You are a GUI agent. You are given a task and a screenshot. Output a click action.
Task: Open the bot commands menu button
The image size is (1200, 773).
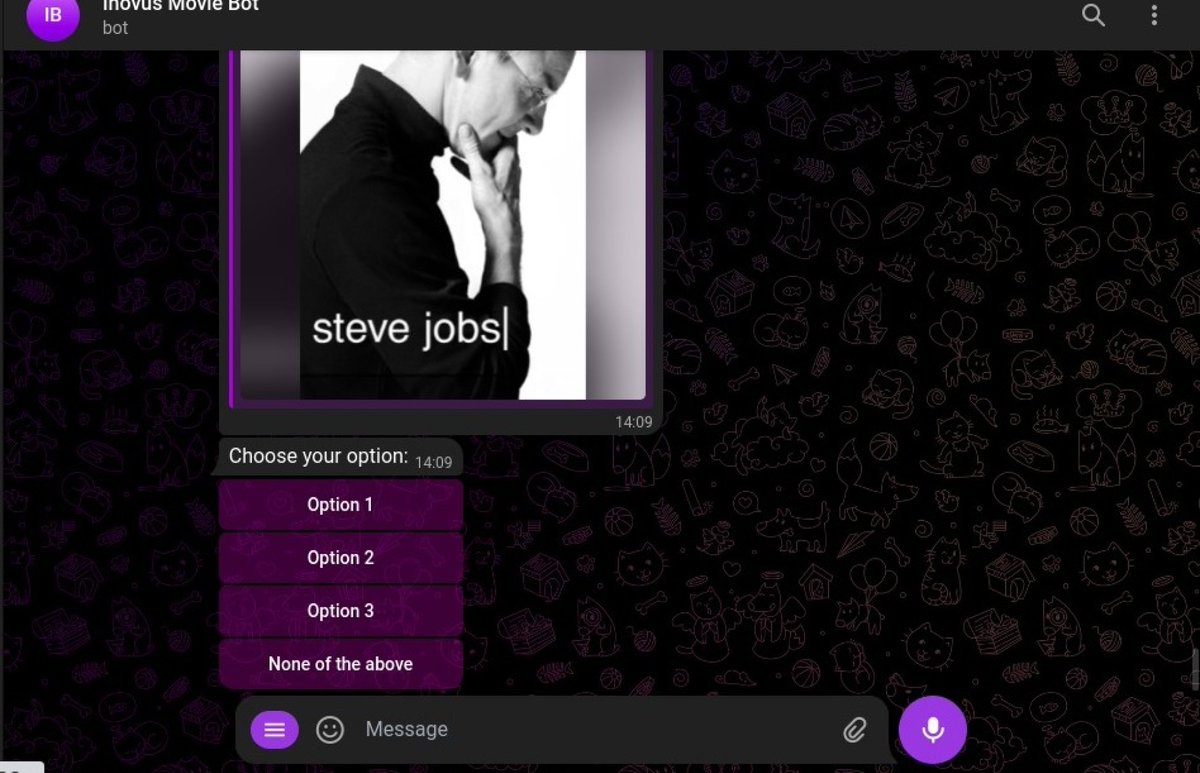[x=274, y=730]
